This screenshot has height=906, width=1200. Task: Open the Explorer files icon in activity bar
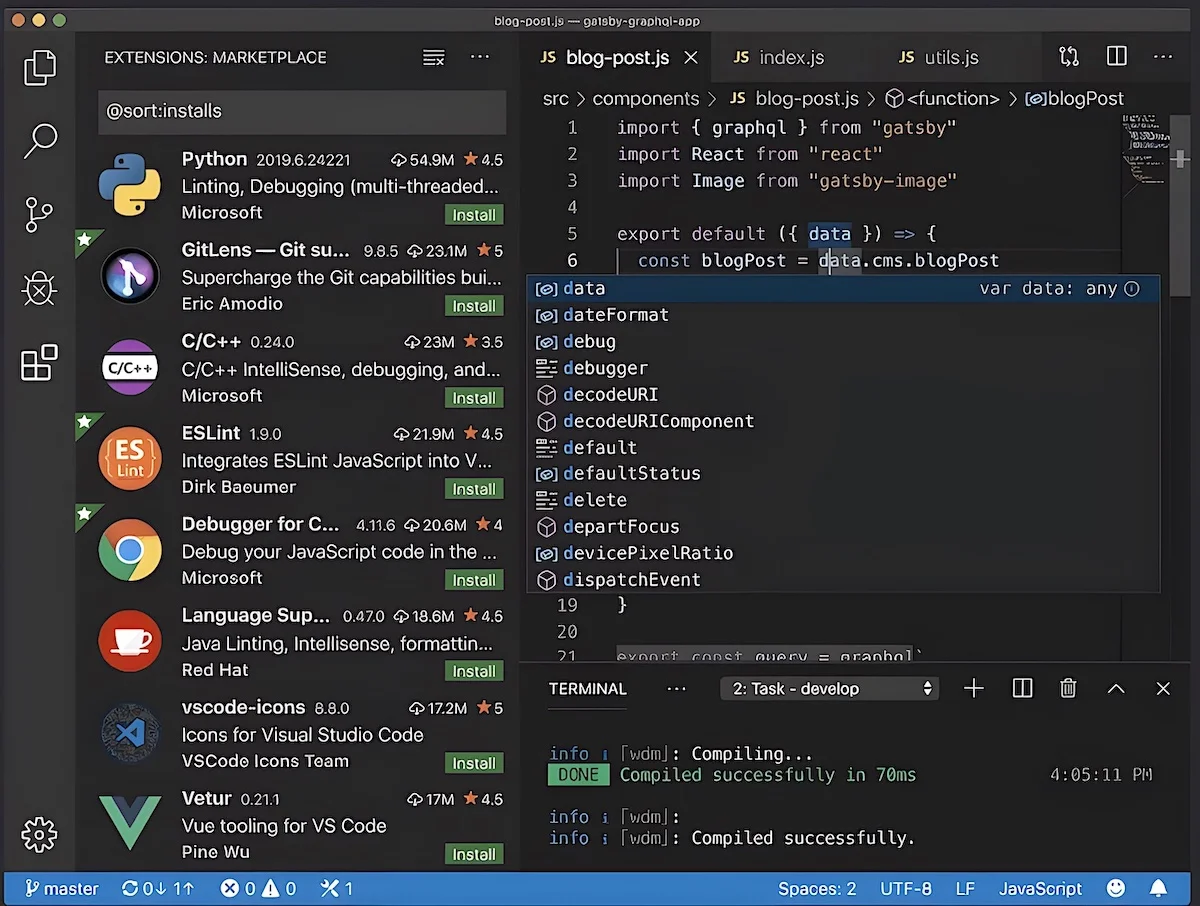click(39, 66)
